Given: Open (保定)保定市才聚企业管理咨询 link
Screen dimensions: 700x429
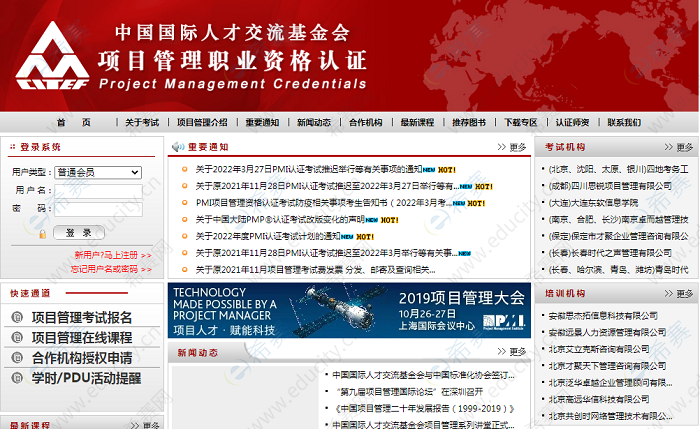Looking at the screenshot, I should [618, 236].
